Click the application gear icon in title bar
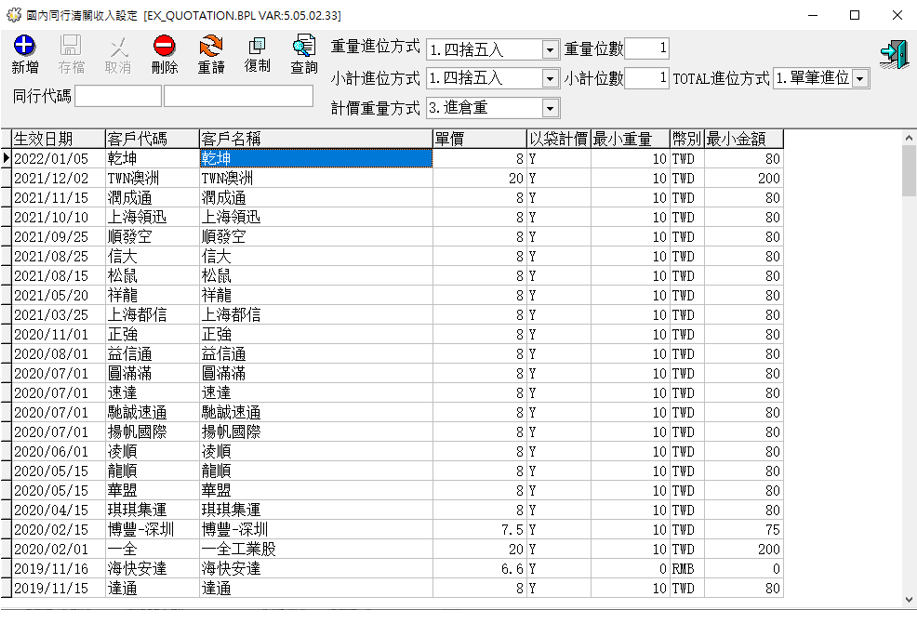917x627 pixels. [13, 15]
